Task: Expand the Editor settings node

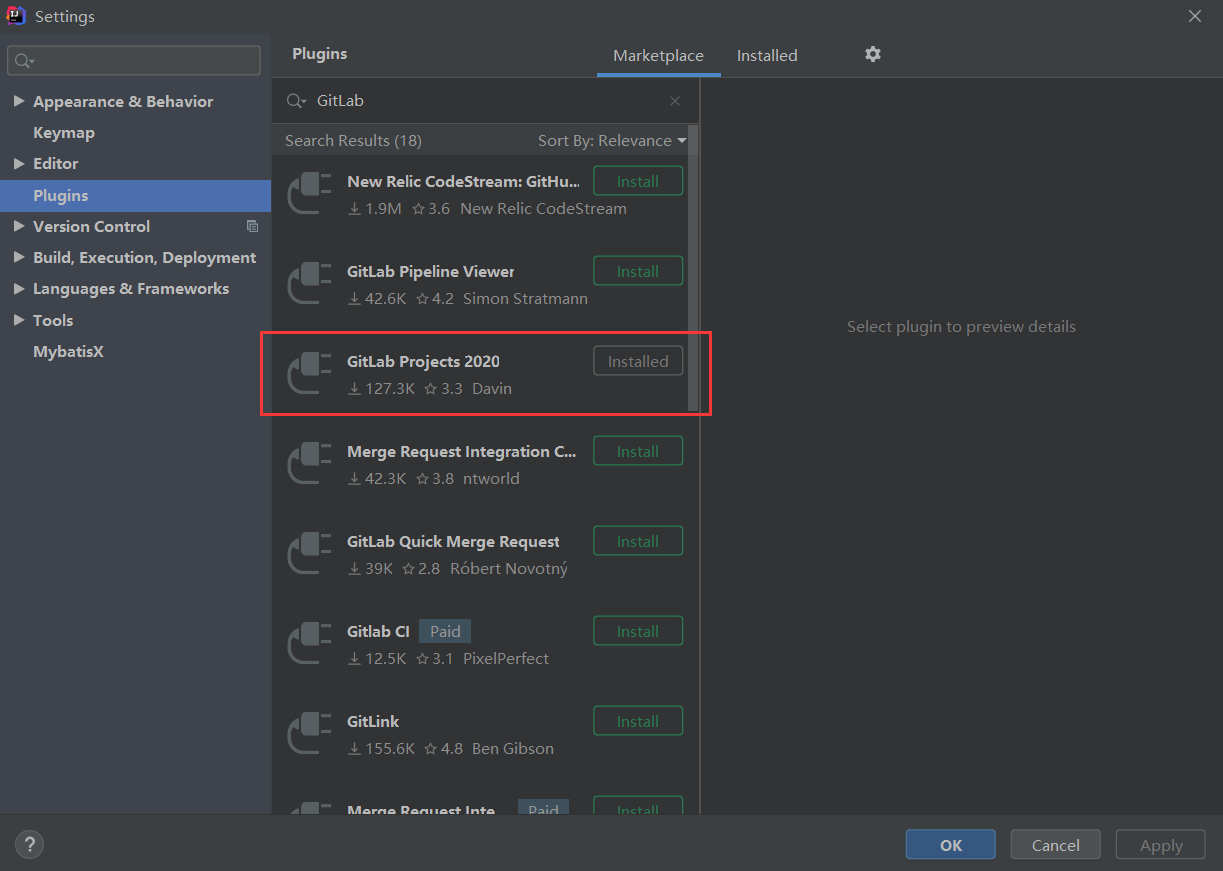Action: [x=18, y=163]
